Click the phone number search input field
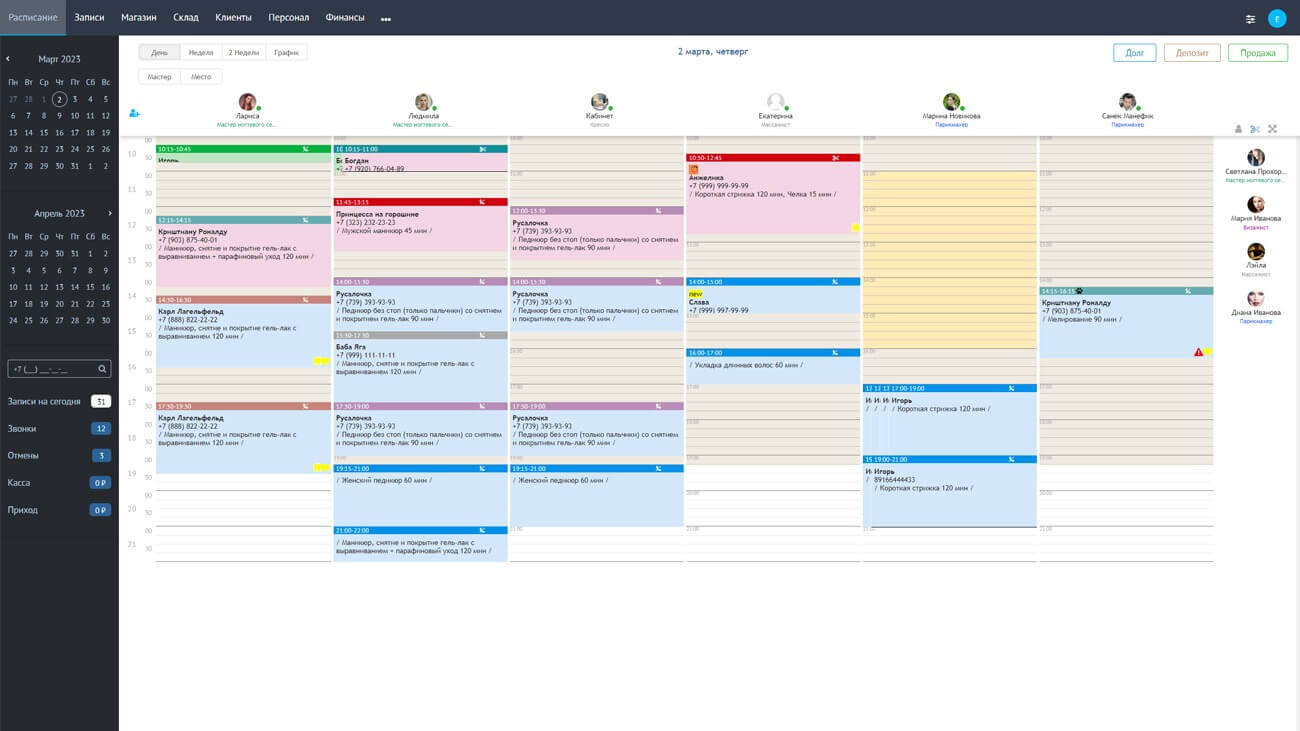The height and width of the screenshot is (731, 1300). pyautogui.click(x=52, y=369)
